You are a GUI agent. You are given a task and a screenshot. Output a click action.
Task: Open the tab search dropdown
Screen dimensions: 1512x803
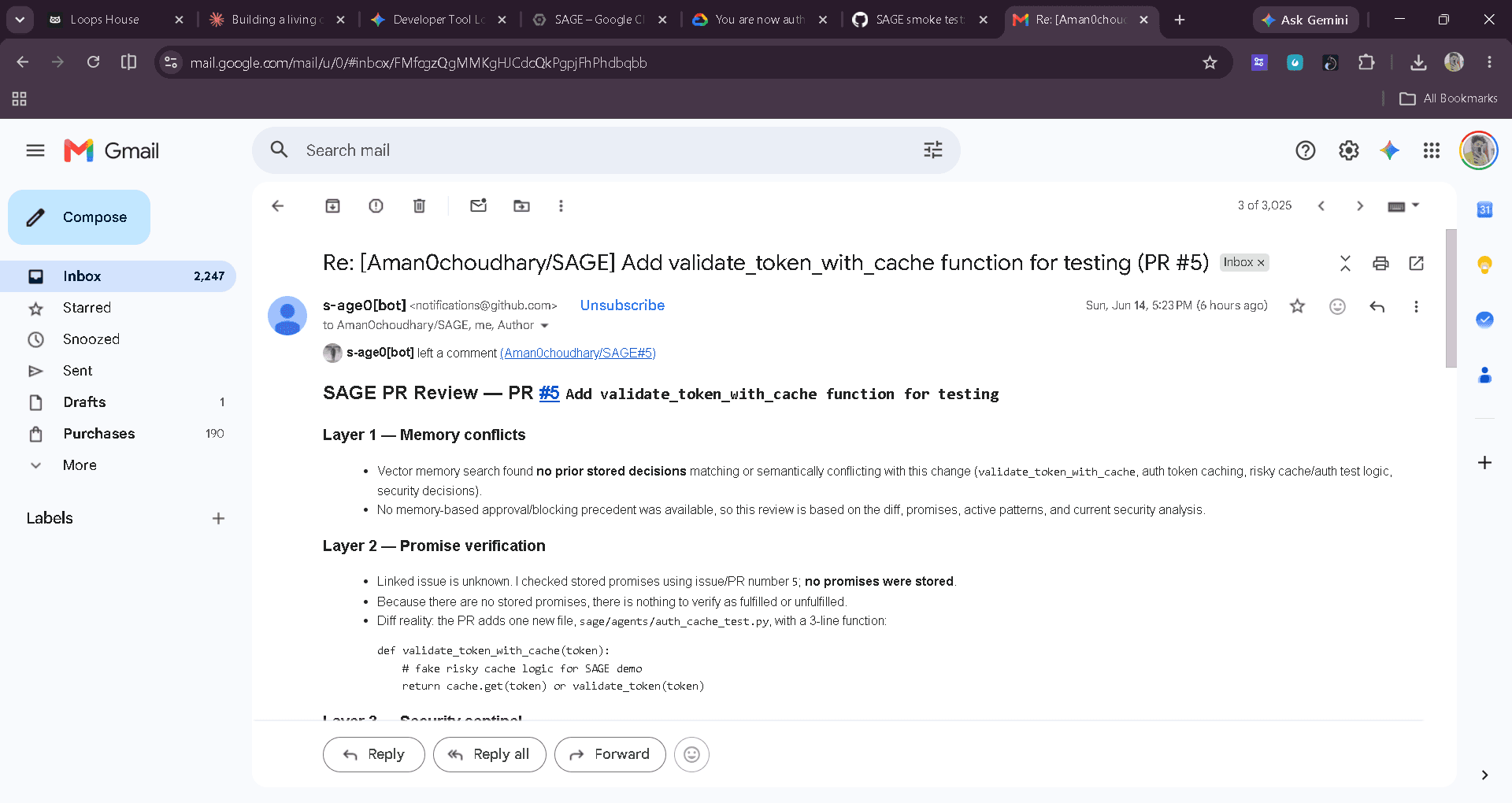point(20,20)
